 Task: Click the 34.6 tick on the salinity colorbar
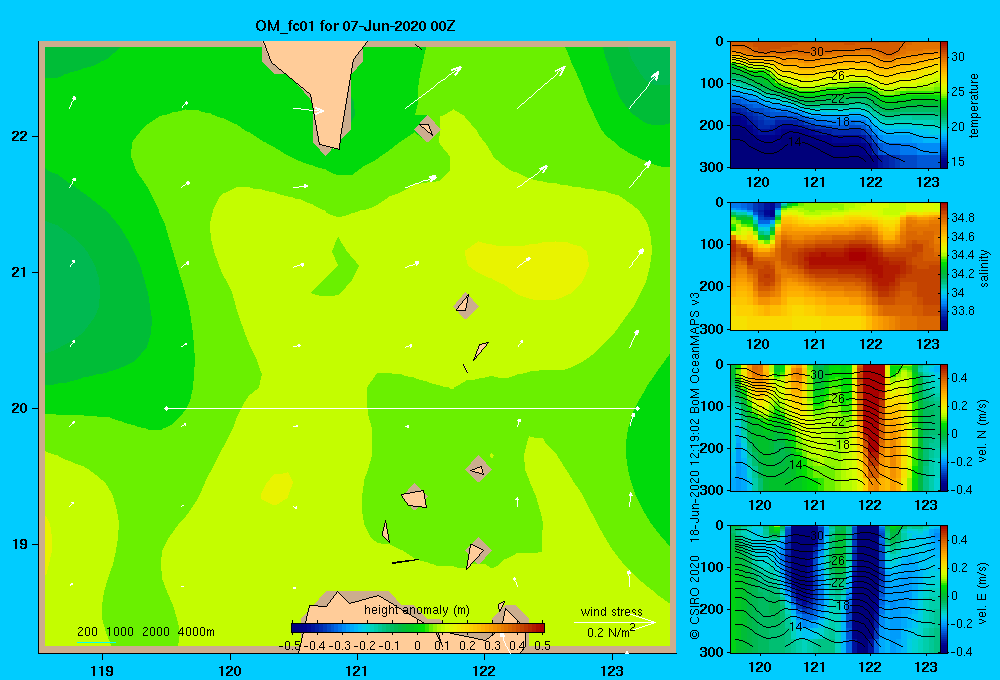963,237
